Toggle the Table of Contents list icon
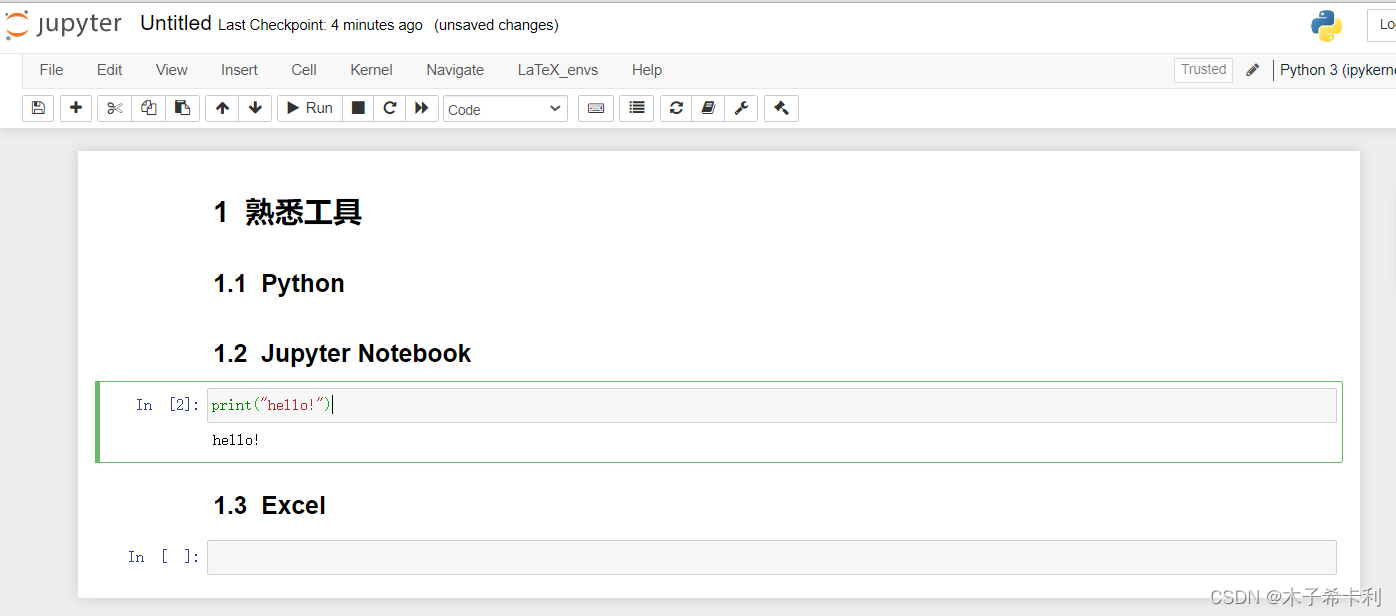 637,108
